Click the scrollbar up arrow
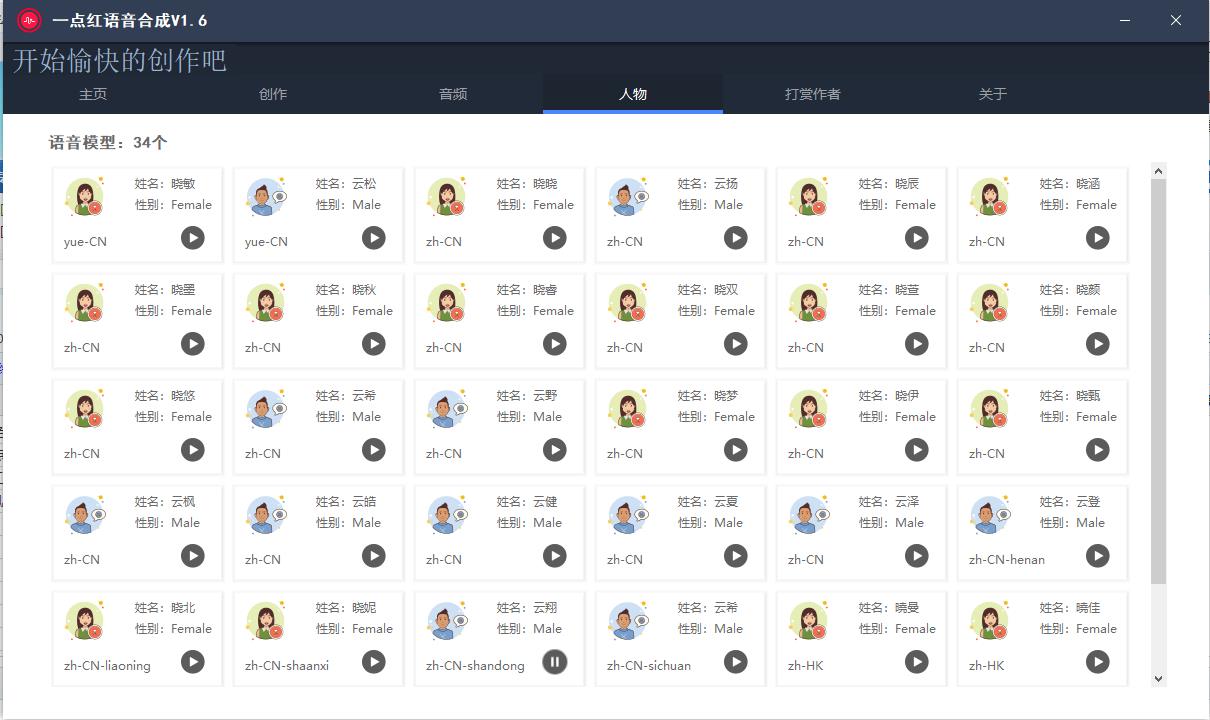 1158,171
